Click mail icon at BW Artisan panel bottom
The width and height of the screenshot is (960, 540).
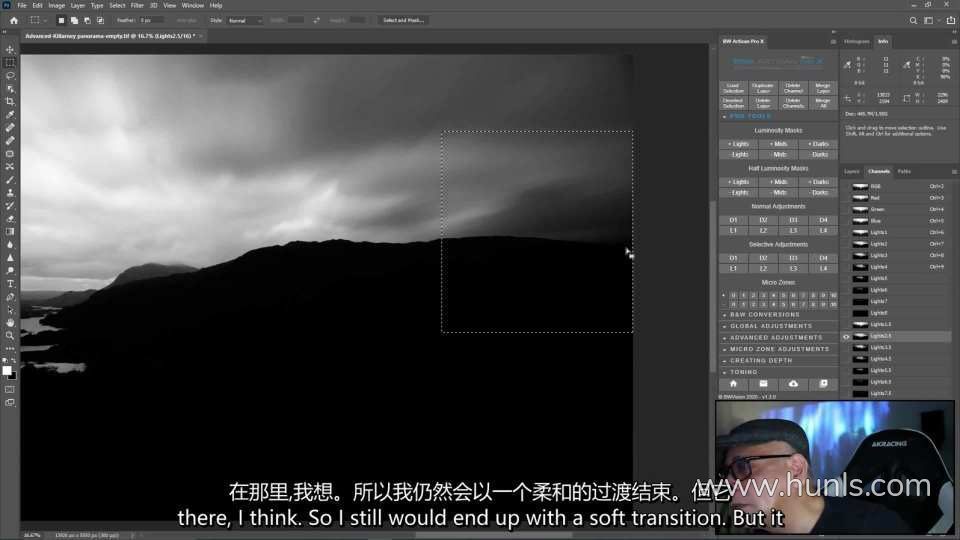pyautogui.click(x=763, y=384)
